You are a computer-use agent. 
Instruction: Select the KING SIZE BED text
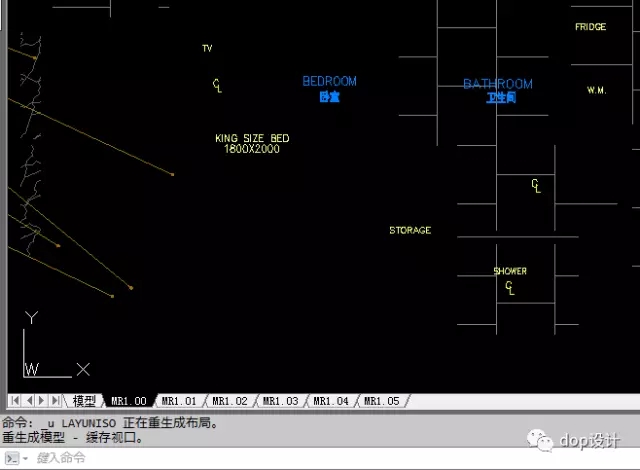252,138
